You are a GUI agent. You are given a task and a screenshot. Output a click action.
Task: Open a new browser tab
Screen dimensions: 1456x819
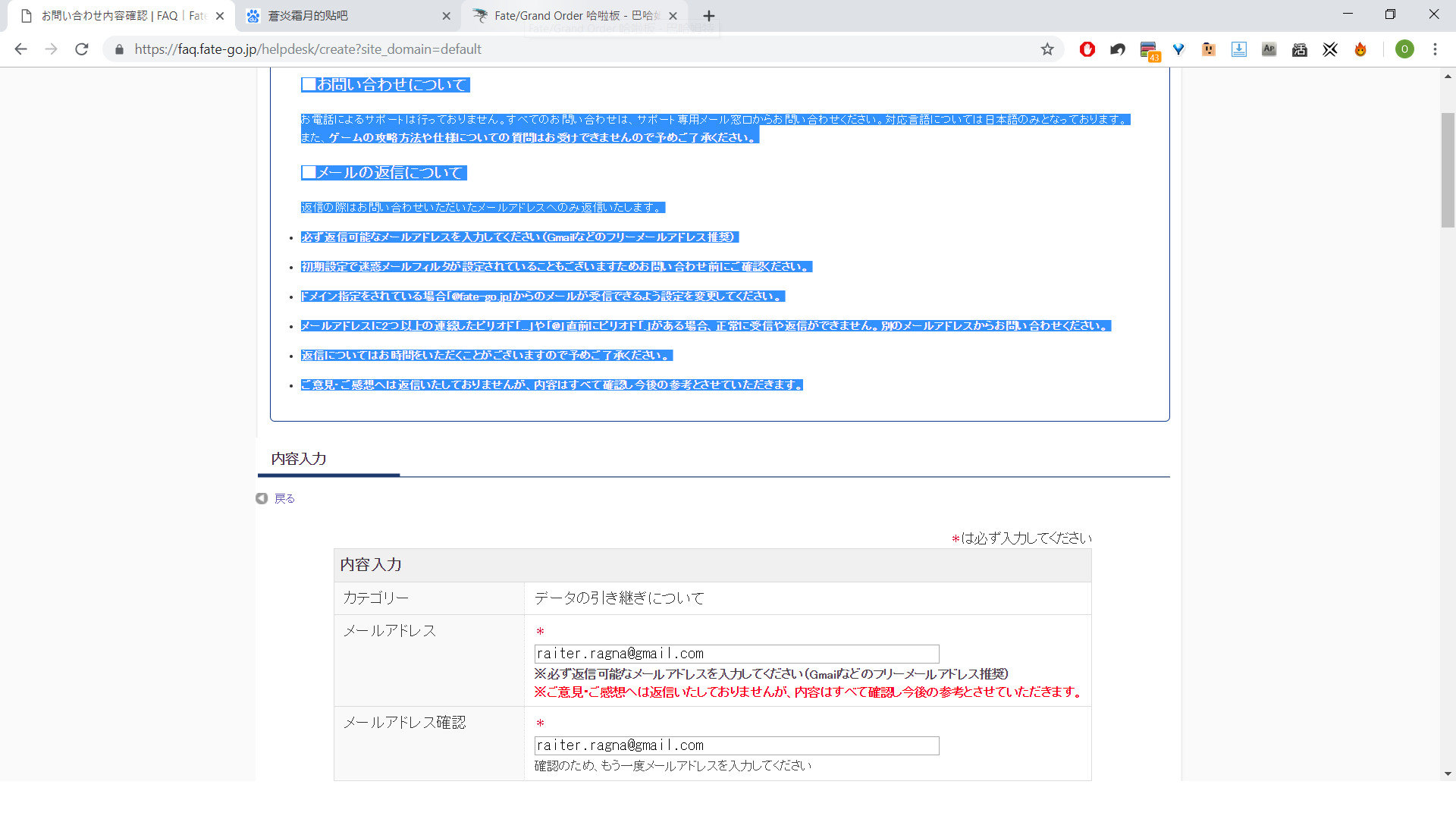(708, 16)
